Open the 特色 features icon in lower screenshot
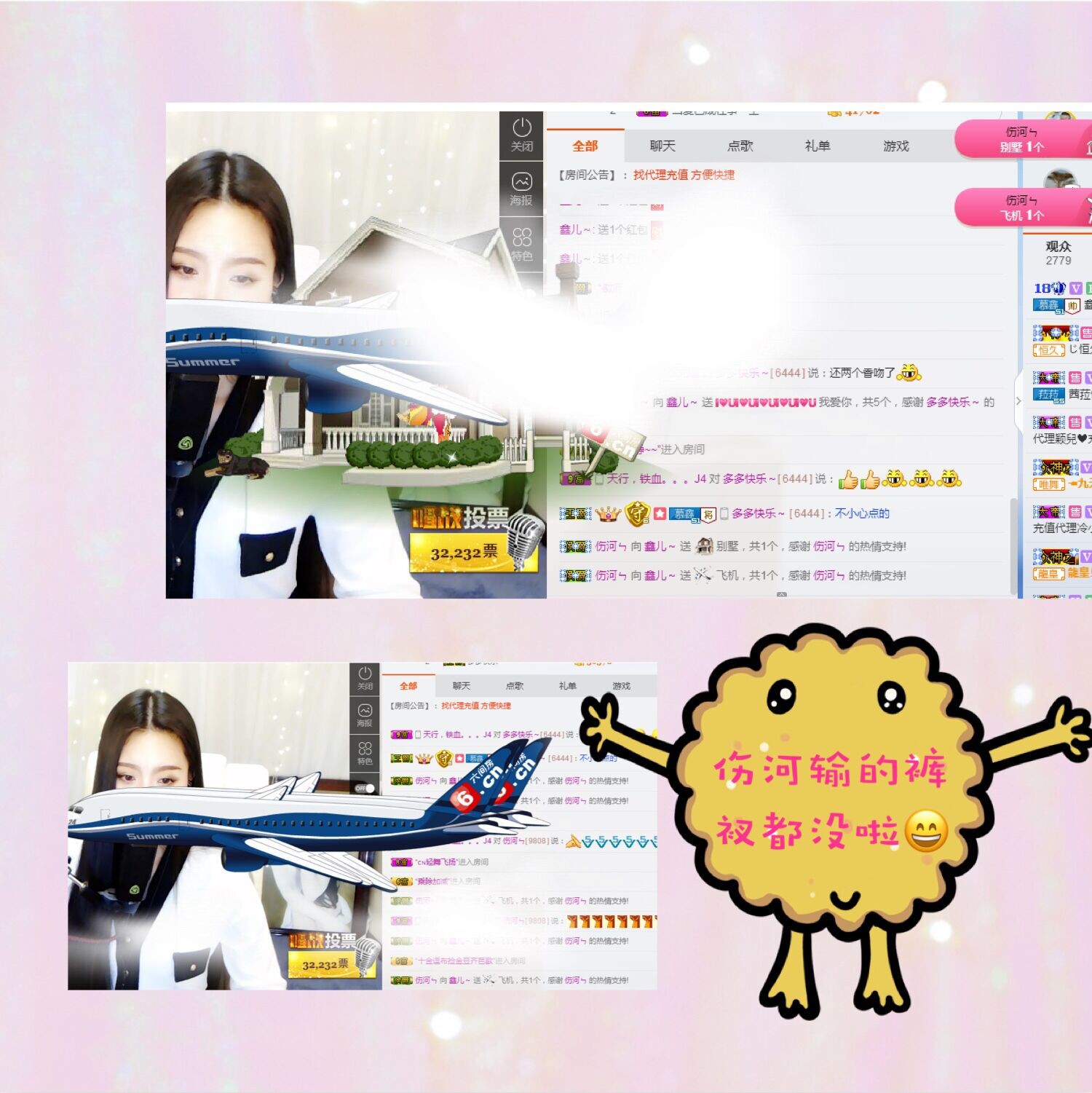 point(365,753)
